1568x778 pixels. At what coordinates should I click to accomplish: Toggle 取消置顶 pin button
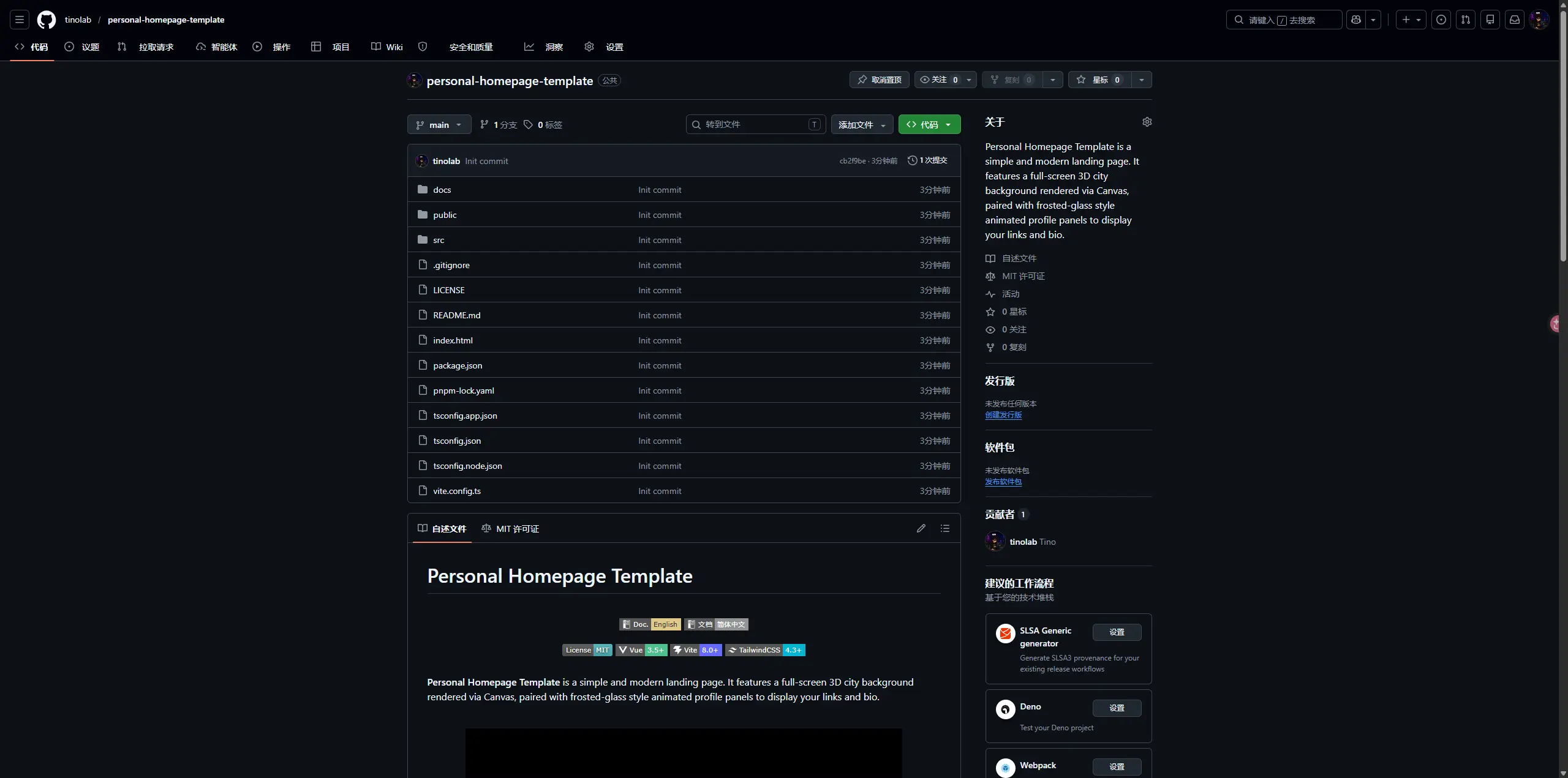[879, 80]
